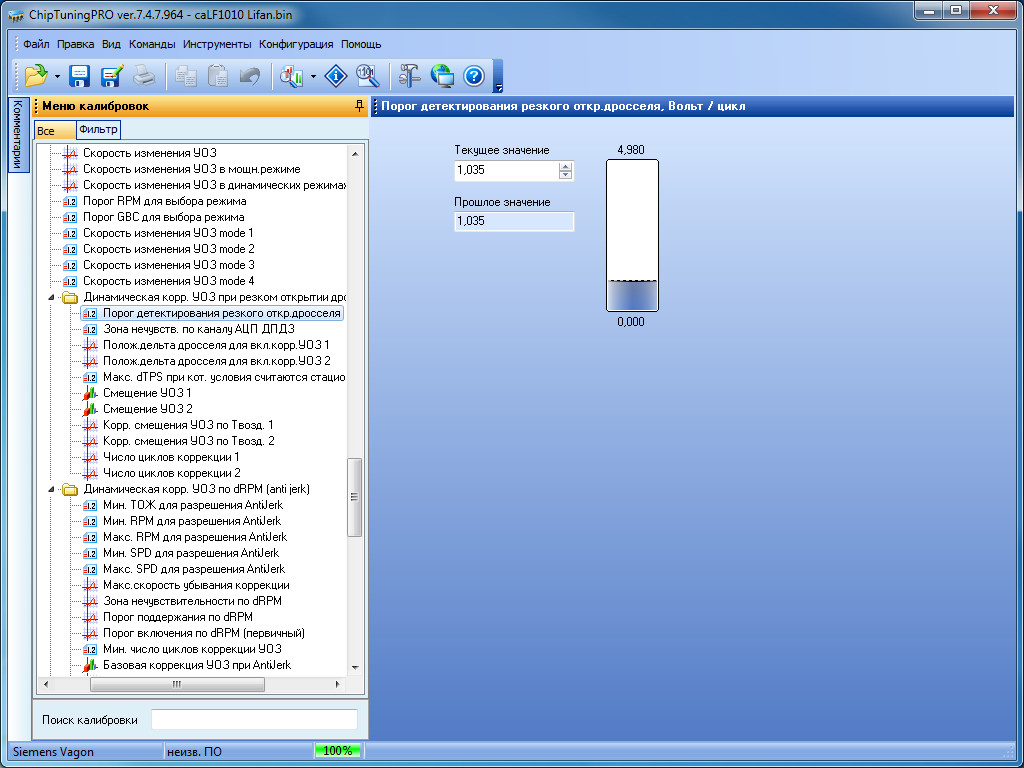Screen dimensions: 1024x768
Task: Click the open file folder icon
Action: pos(36,76)
